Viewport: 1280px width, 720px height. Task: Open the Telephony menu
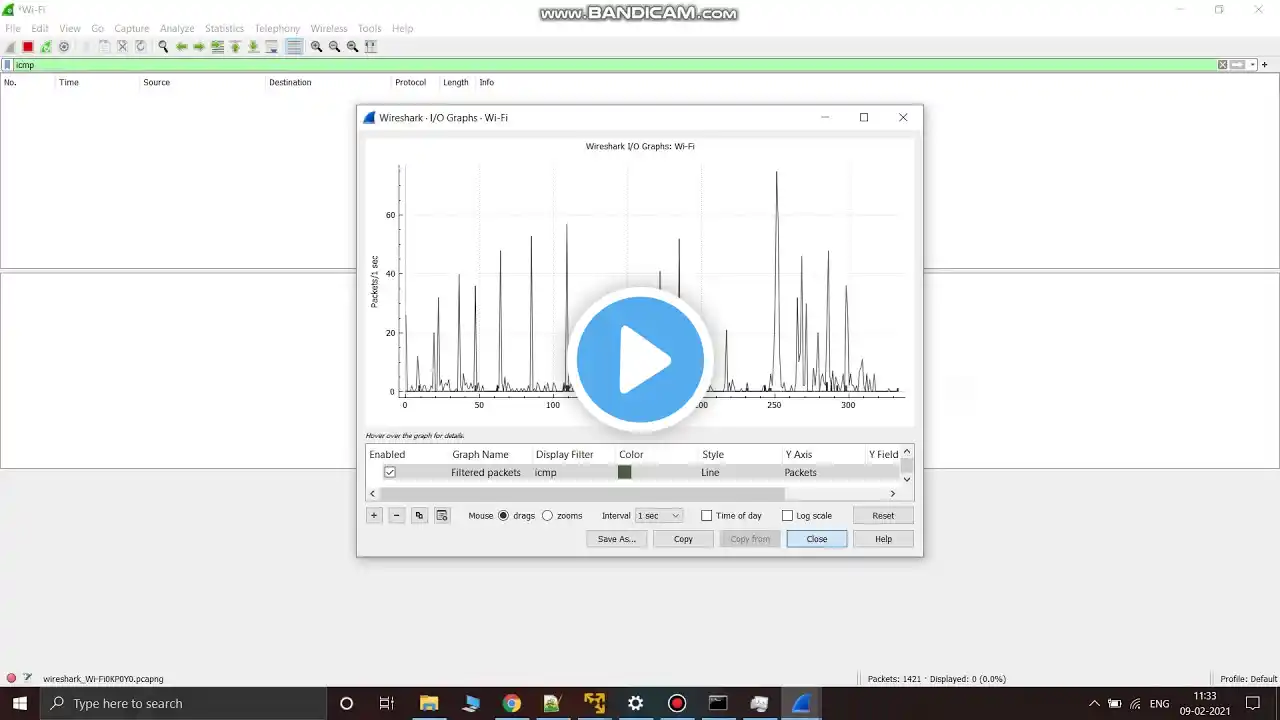277,29
